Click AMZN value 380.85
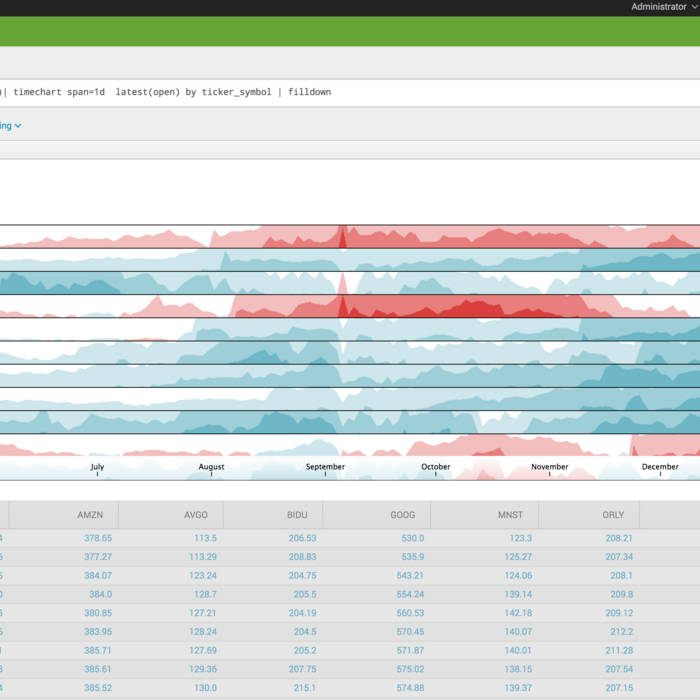700x700 pixels. tap(98, 613)
